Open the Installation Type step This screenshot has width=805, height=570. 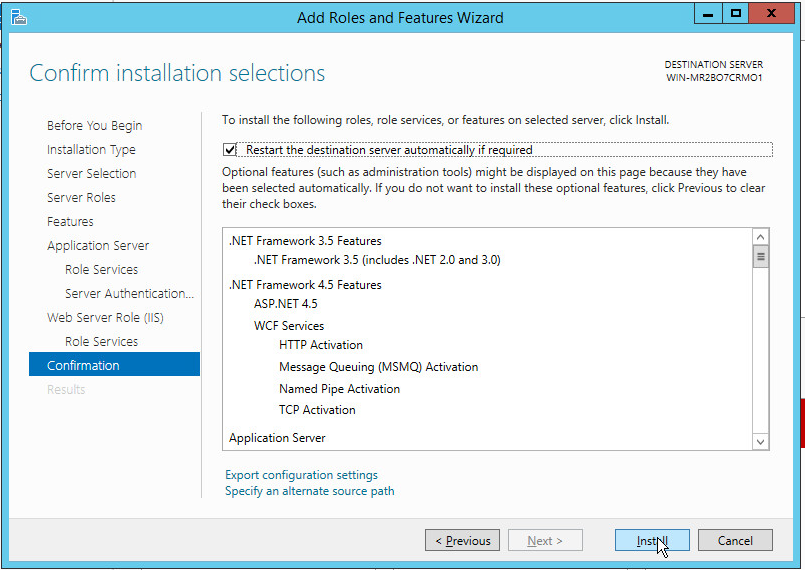[91, 150]
